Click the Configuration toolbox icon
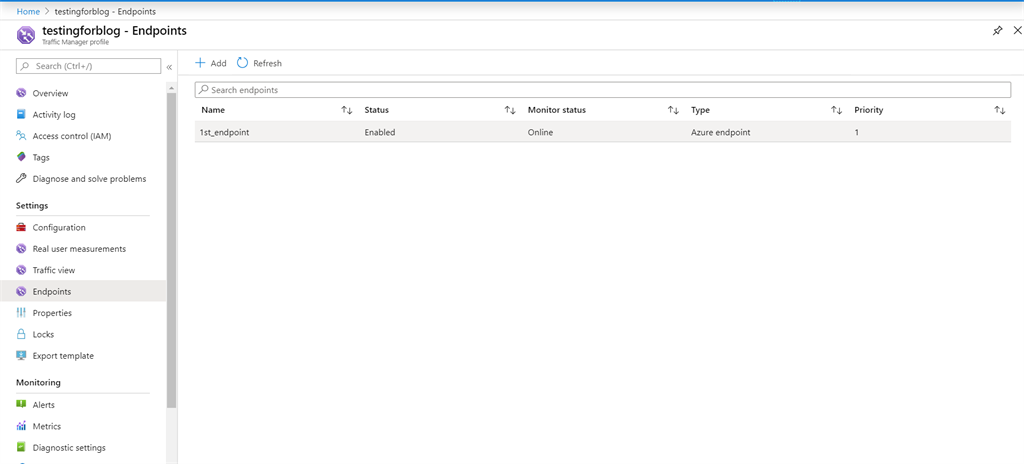The height and width of the screenshot is (464, 1024). (x=21, y=227)
